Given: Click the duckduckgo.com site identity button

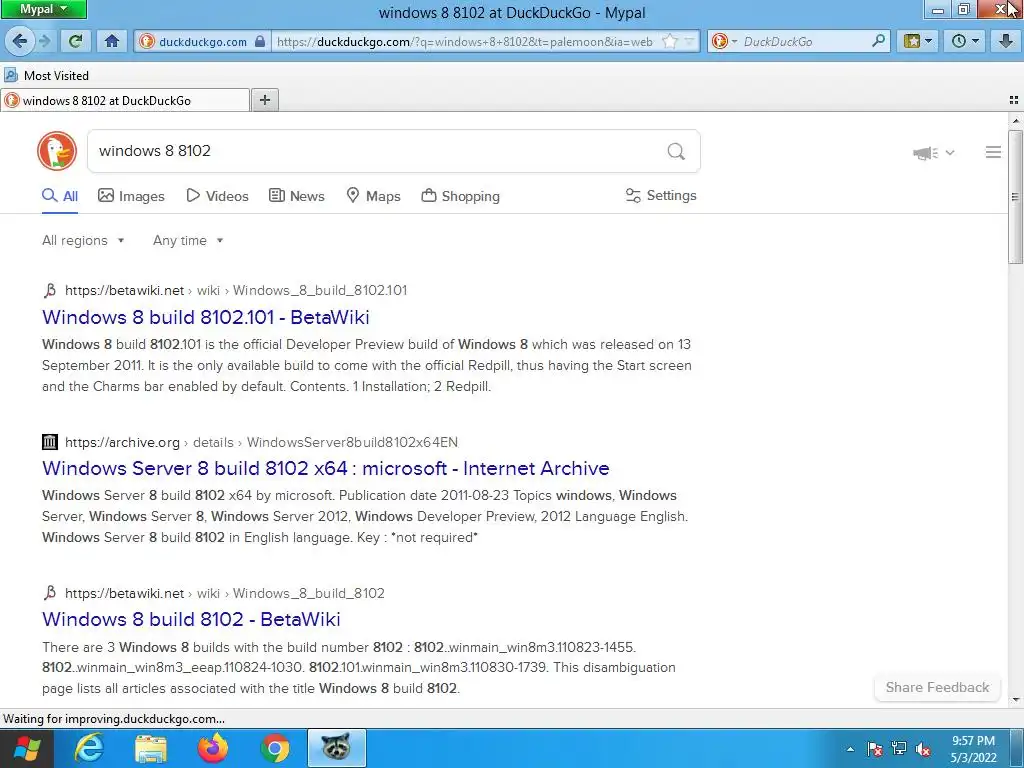Looking at the screenshot, I should 202,42.
